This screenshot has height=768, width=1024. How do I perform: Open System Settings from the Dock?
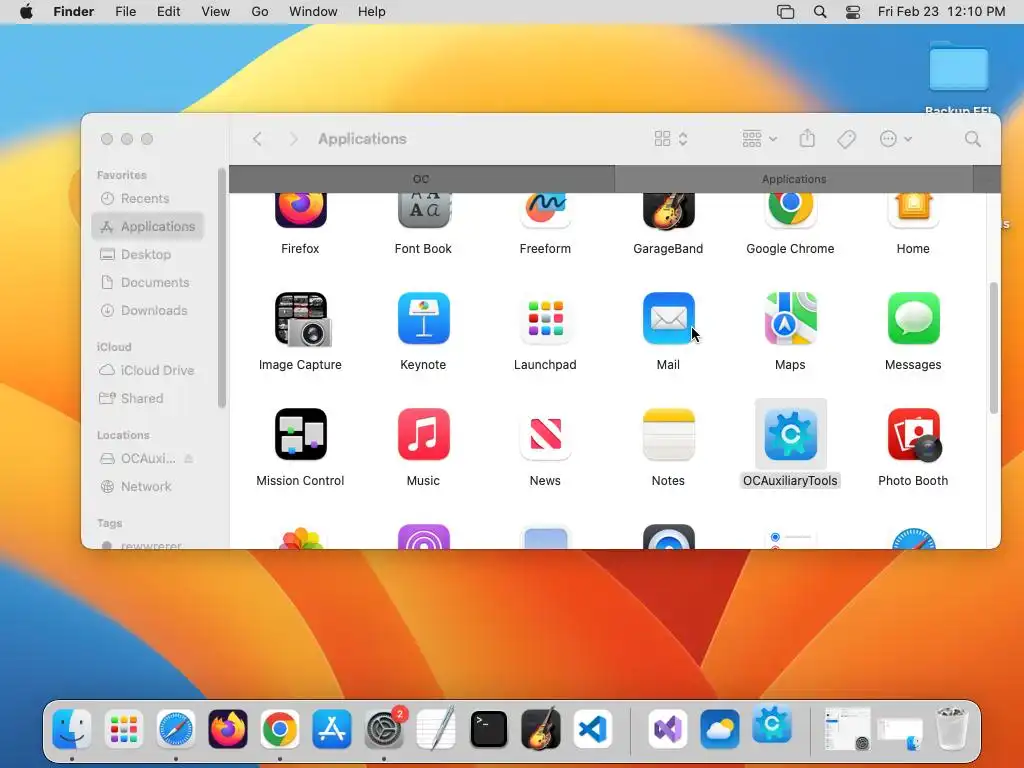384,728
